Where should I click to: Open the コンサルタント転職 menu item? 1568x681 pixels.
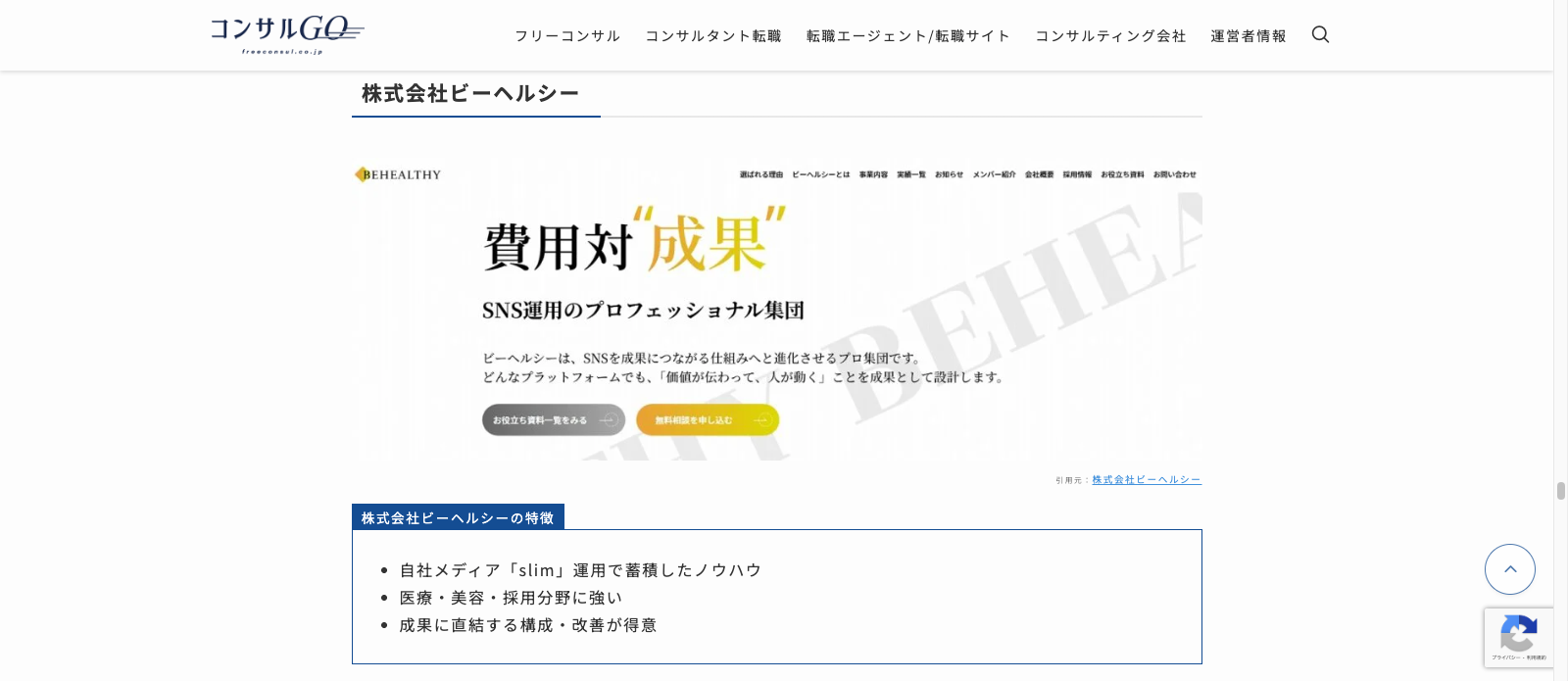713,36
